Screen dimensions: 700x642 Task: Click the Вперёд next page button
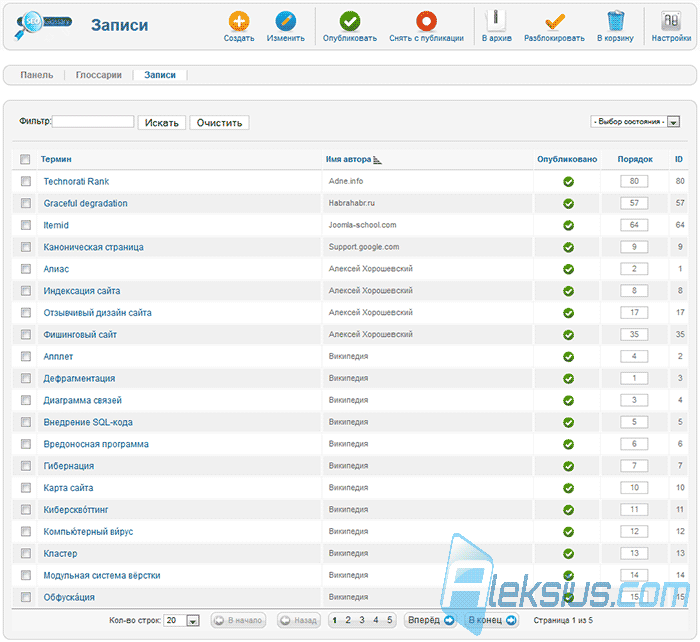(x=430, y=620)
